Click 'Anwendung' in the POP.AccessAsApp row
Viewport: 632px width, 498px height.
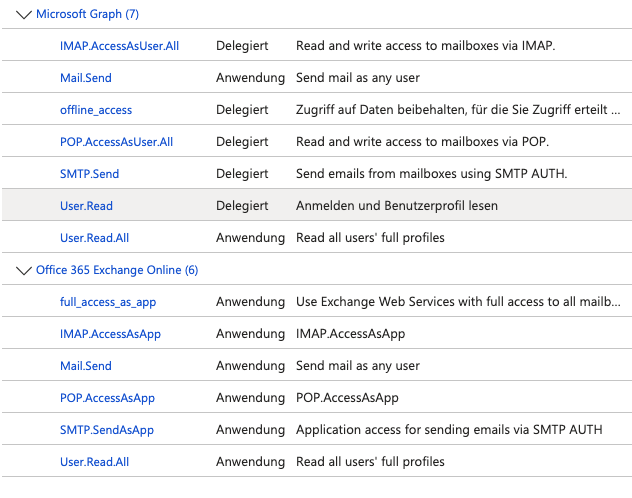tap(251, 398)
